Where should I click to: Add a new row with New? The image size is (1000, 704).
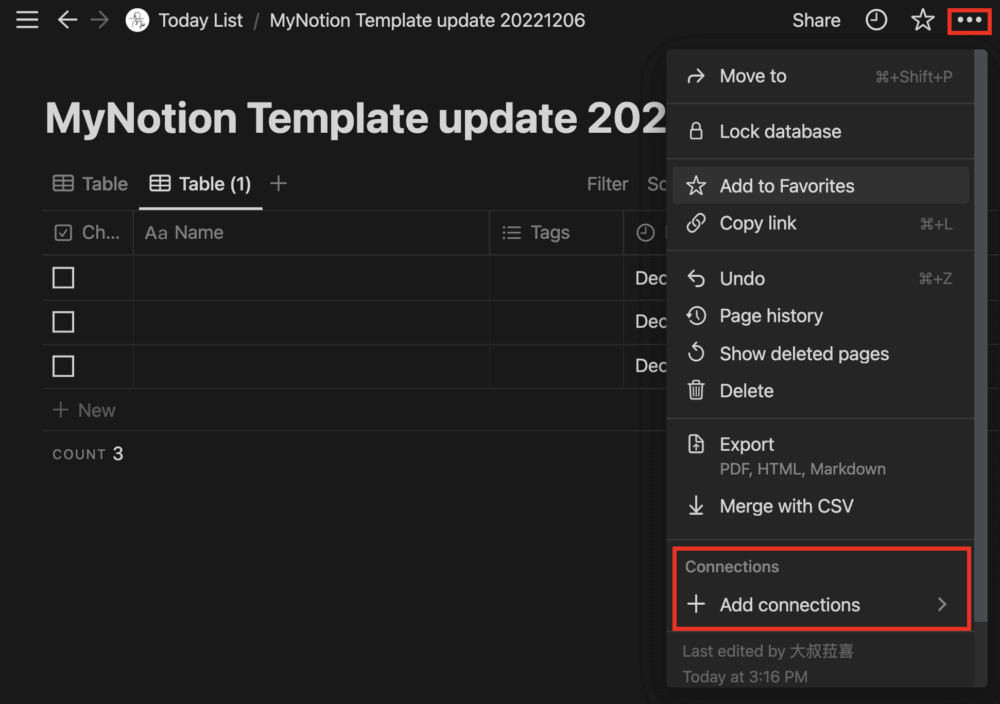[84, 410]
